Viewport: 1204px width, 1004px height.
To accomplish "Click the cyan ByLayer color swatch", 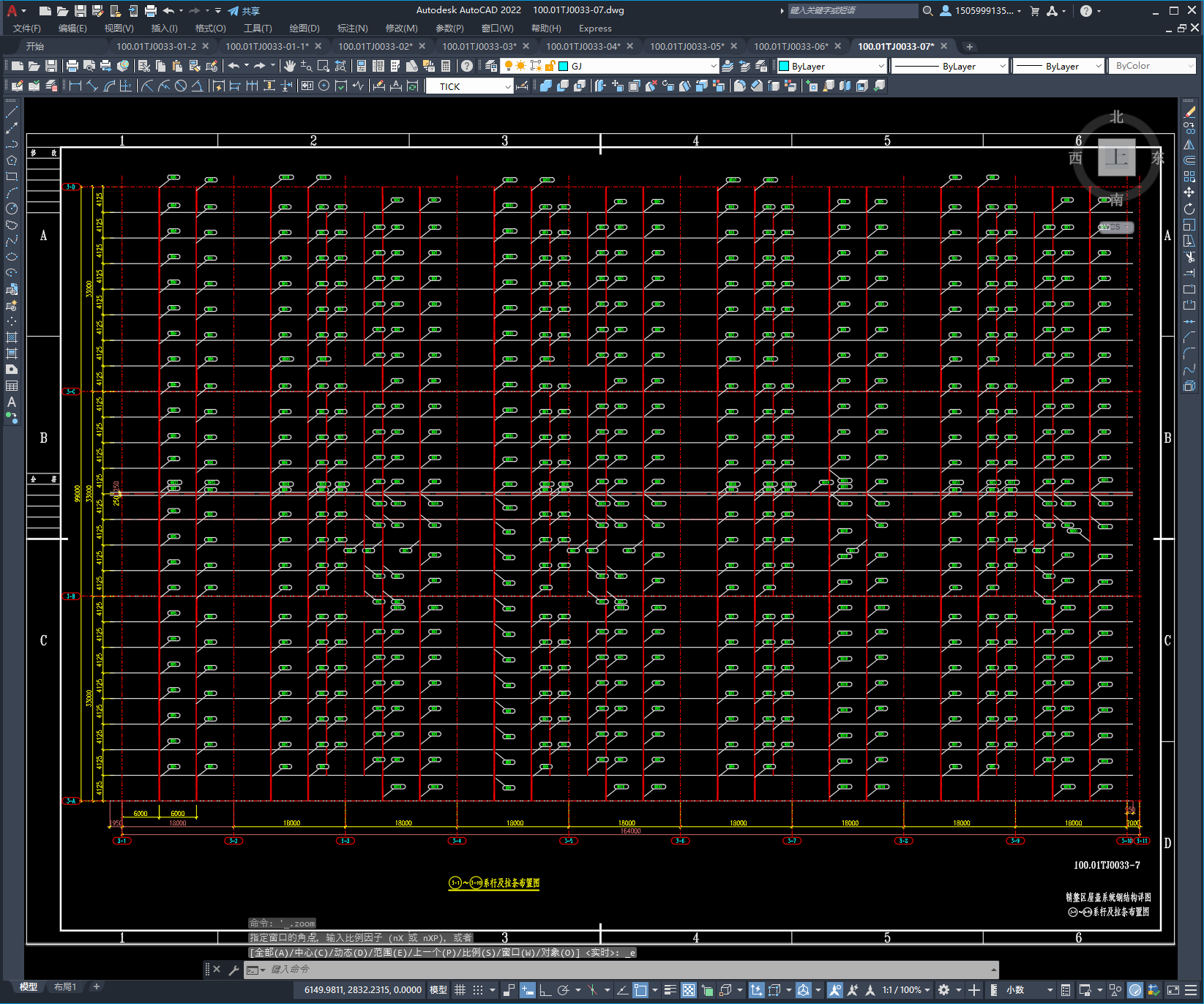I will 784,66.
